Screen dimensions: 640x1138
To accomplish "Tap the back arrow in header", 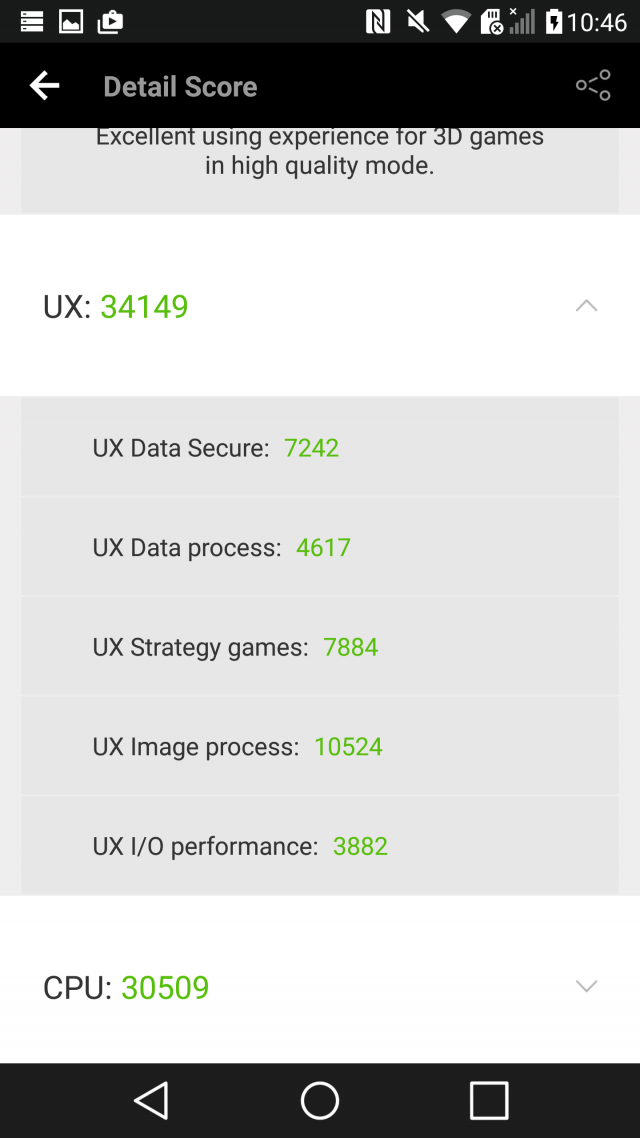I will tap(45, 86).
